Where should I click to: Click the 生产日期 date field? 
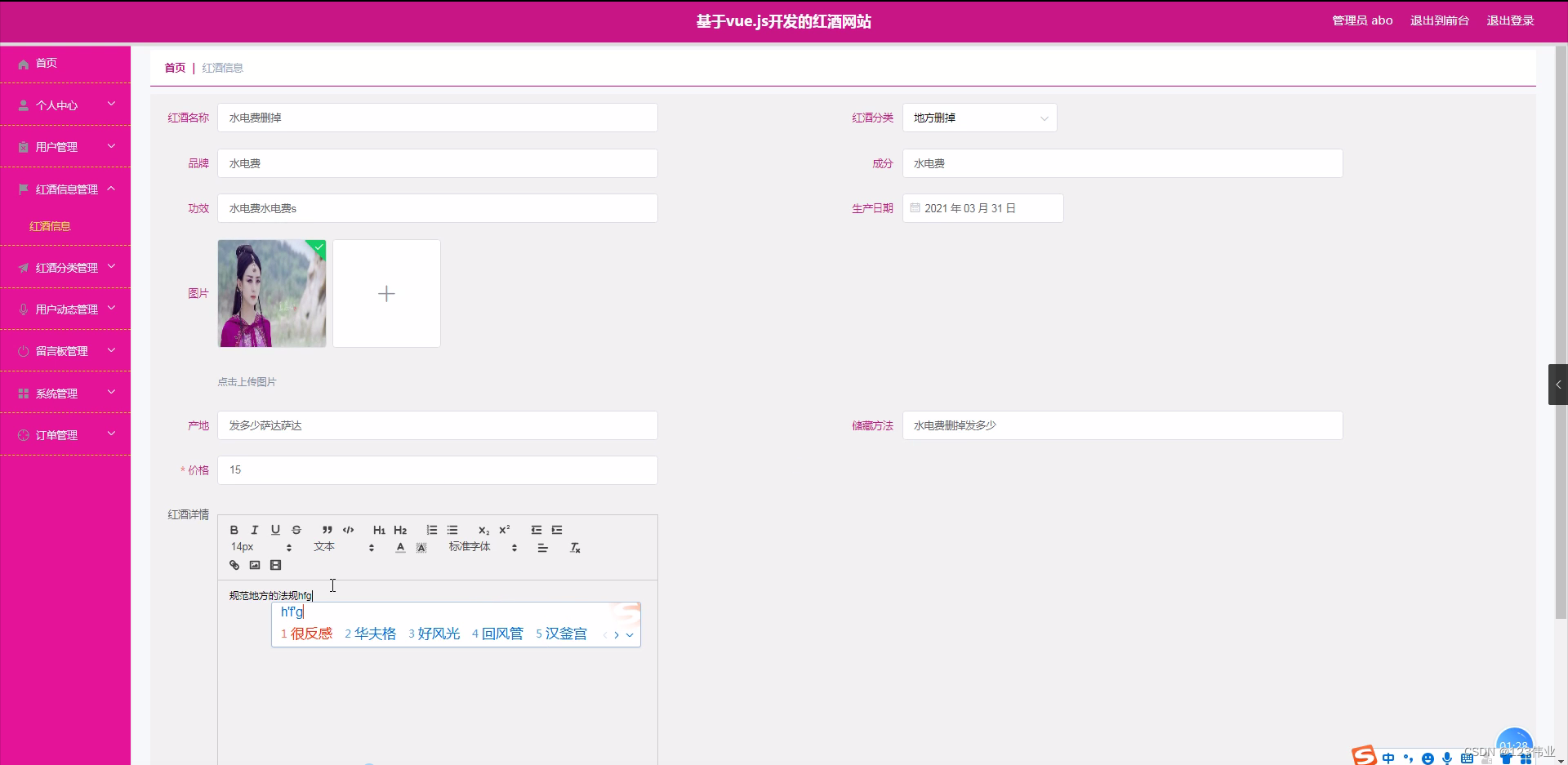coord(982,208)
